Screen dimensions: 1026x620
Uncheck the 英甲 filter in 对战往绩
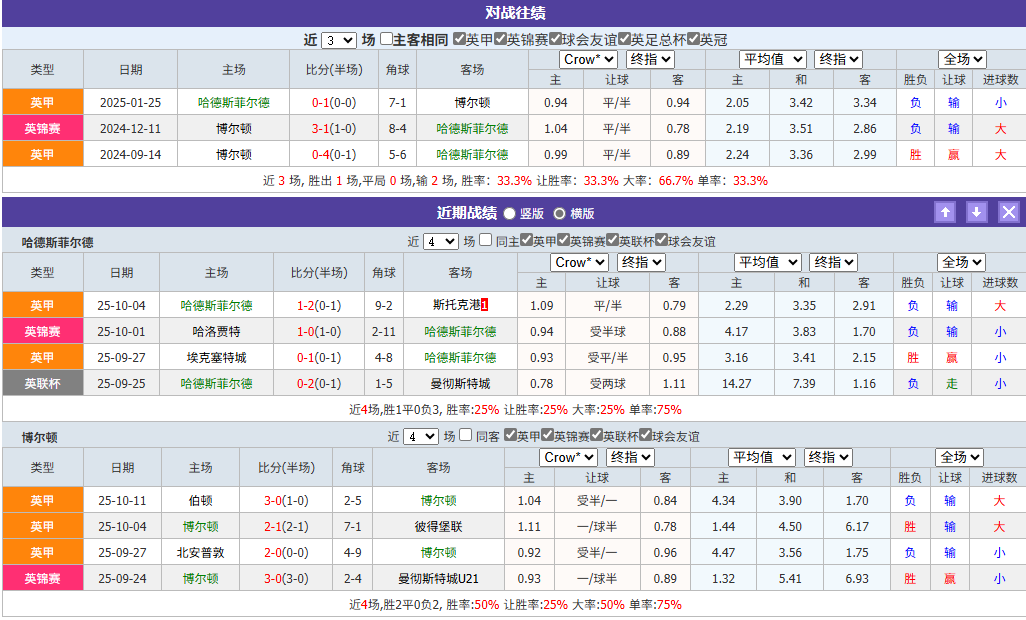tap(457, 33)
